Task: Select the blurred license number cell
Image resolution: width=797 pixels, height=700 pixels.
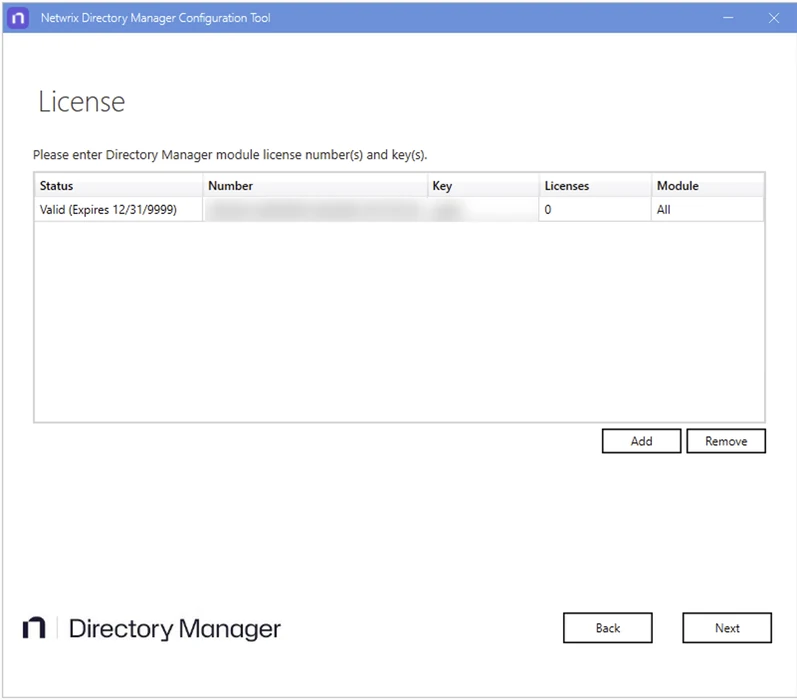Action: [x=315, y=209]
